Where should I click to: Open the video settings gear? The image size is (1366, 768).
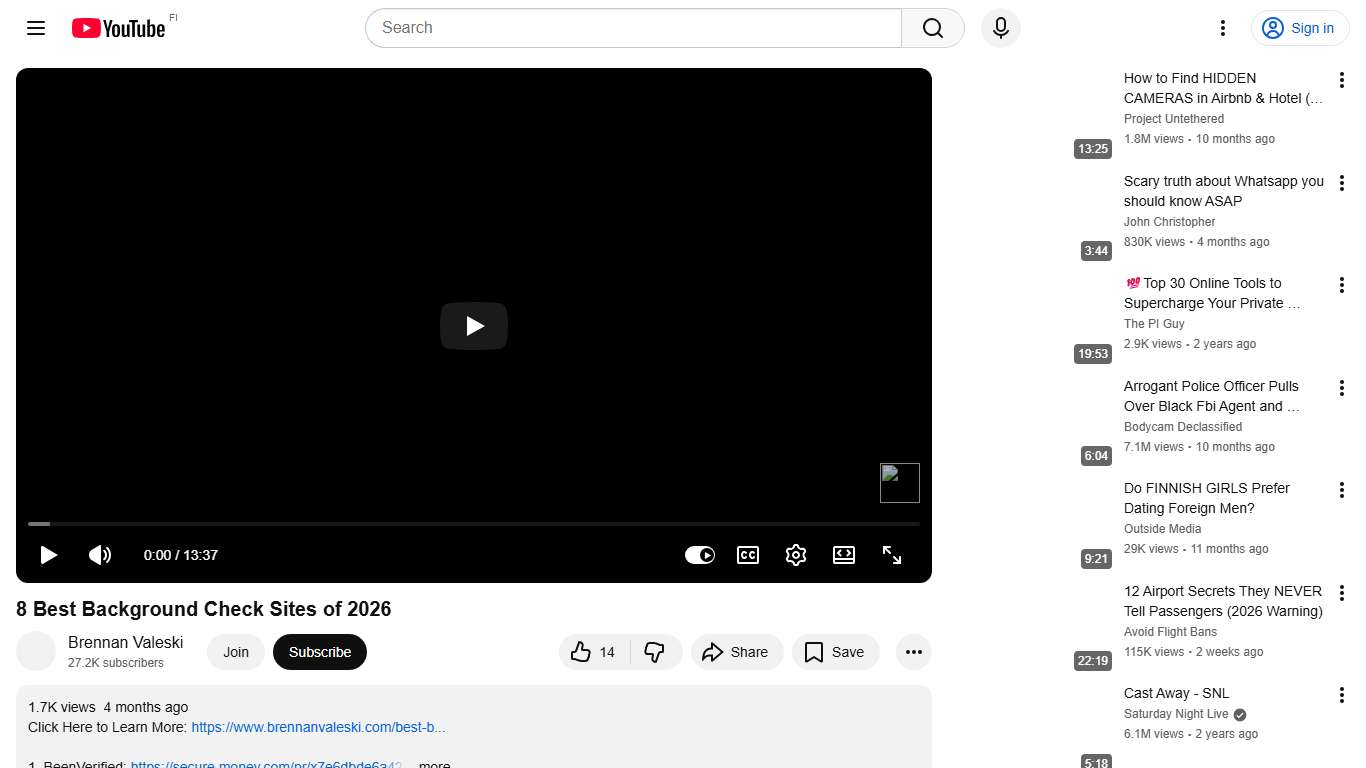[x=796, y=555]
